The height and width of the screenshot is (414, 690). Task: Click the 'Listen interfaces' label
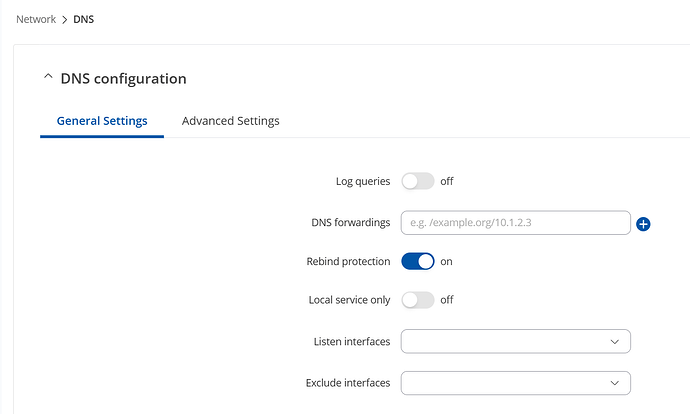coord(352,341)
